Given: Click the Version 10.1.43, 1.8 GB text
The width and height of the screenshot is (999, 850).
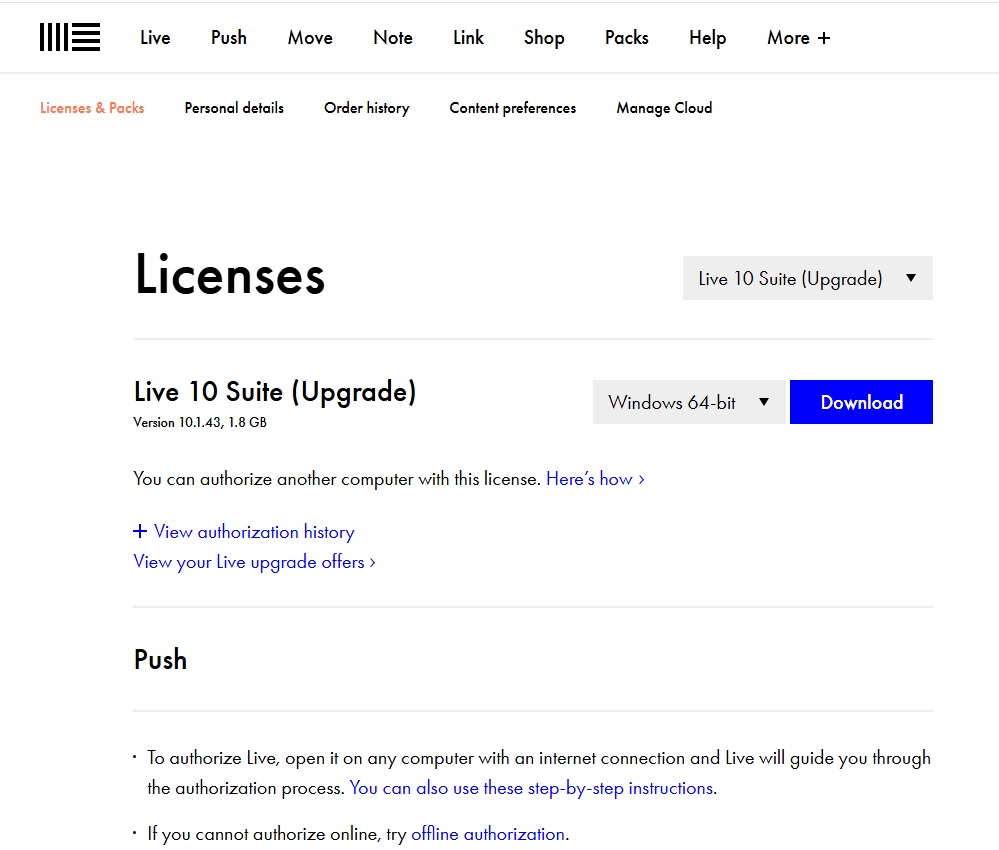Looking at the screenshot, I should coord(200,422).
